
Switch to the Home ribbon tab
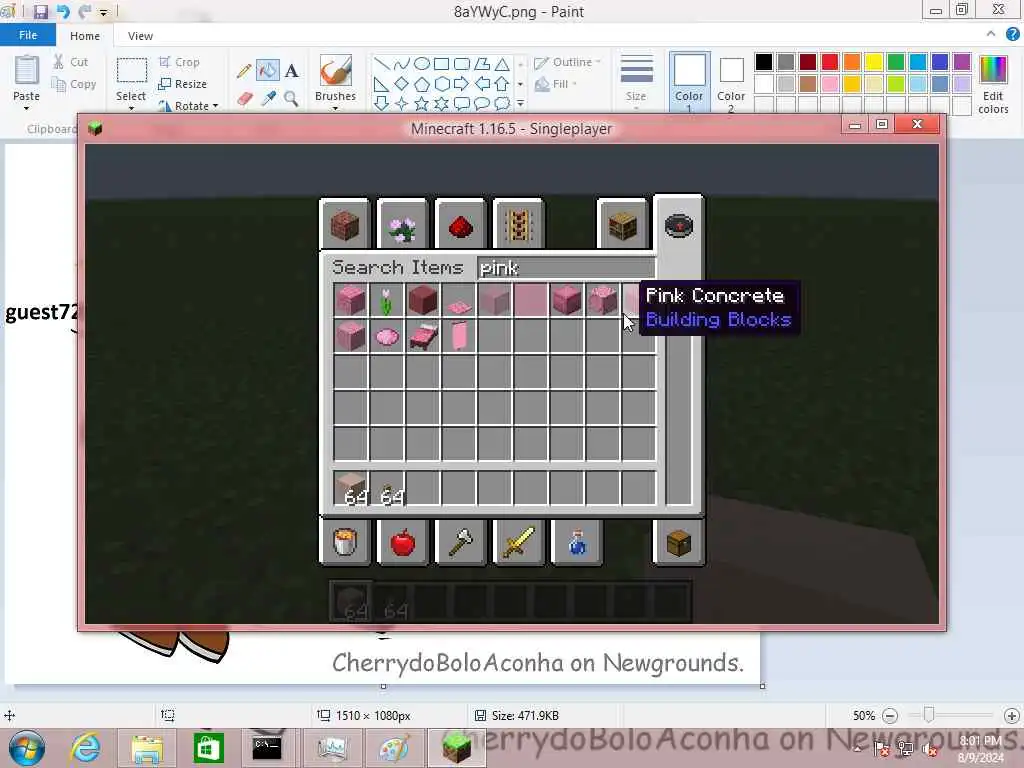(85, 36)
